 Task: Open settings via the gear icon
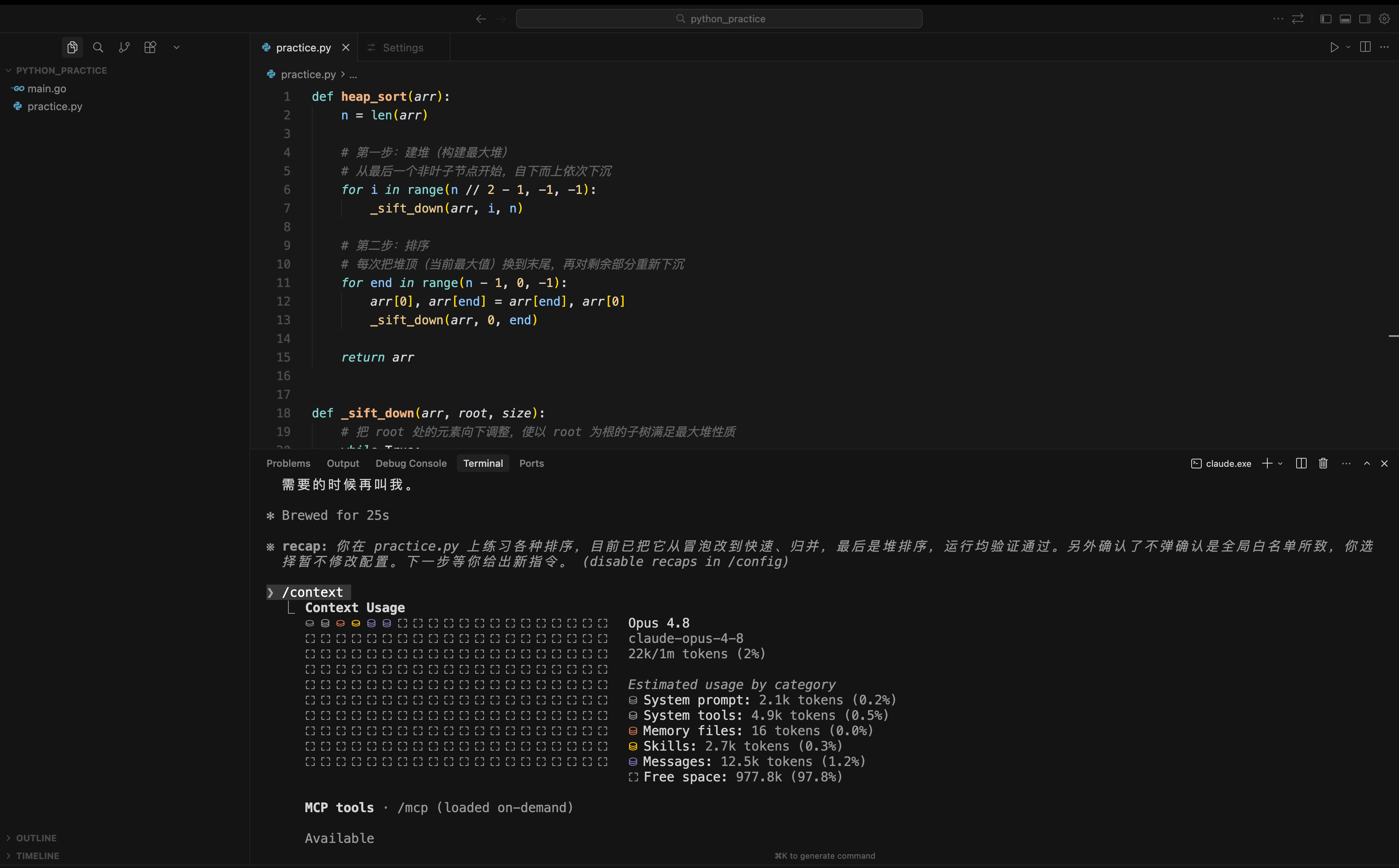coord(1385,19)
